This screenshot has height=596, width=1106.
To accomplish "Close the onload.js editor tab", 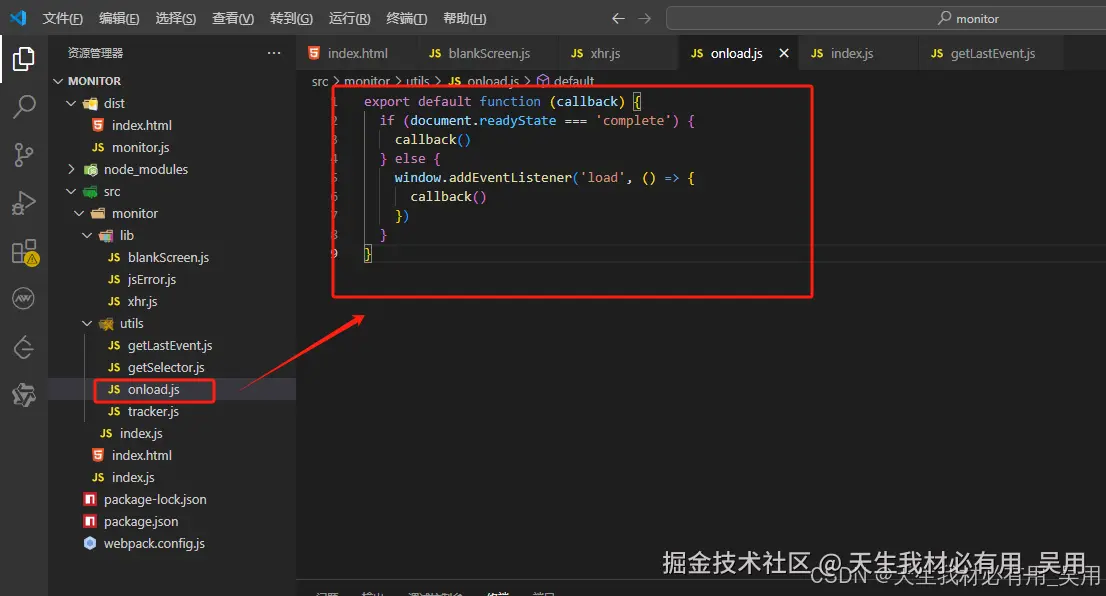I will tap(783, 54).
